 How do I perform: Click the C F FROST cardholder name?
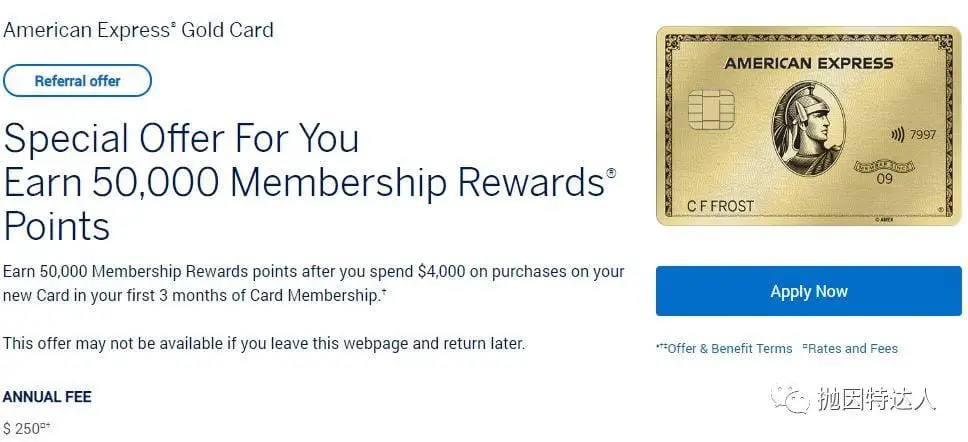(720, 206)
